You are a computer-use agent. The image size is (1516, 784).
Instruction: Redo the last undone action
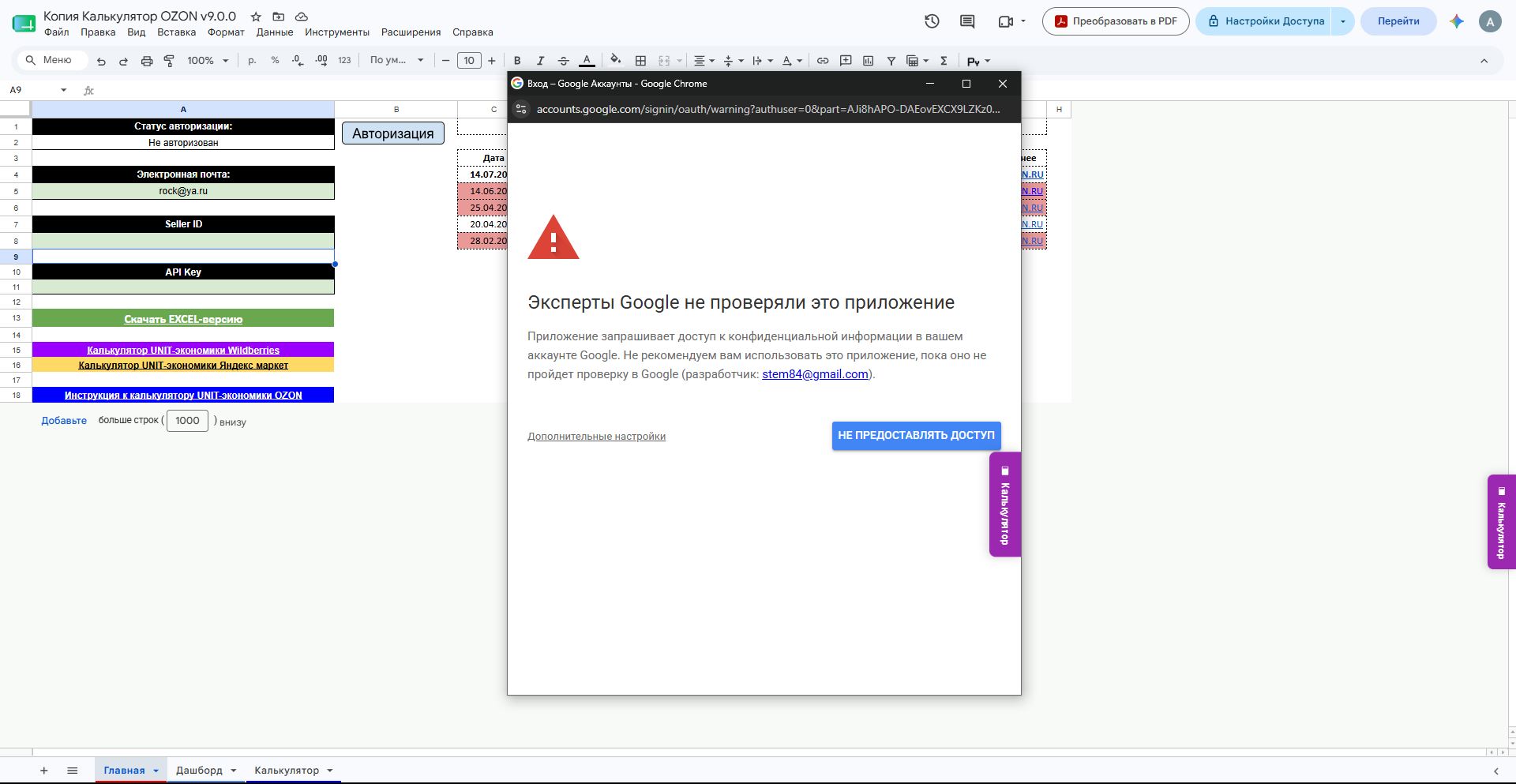(123, 61)
